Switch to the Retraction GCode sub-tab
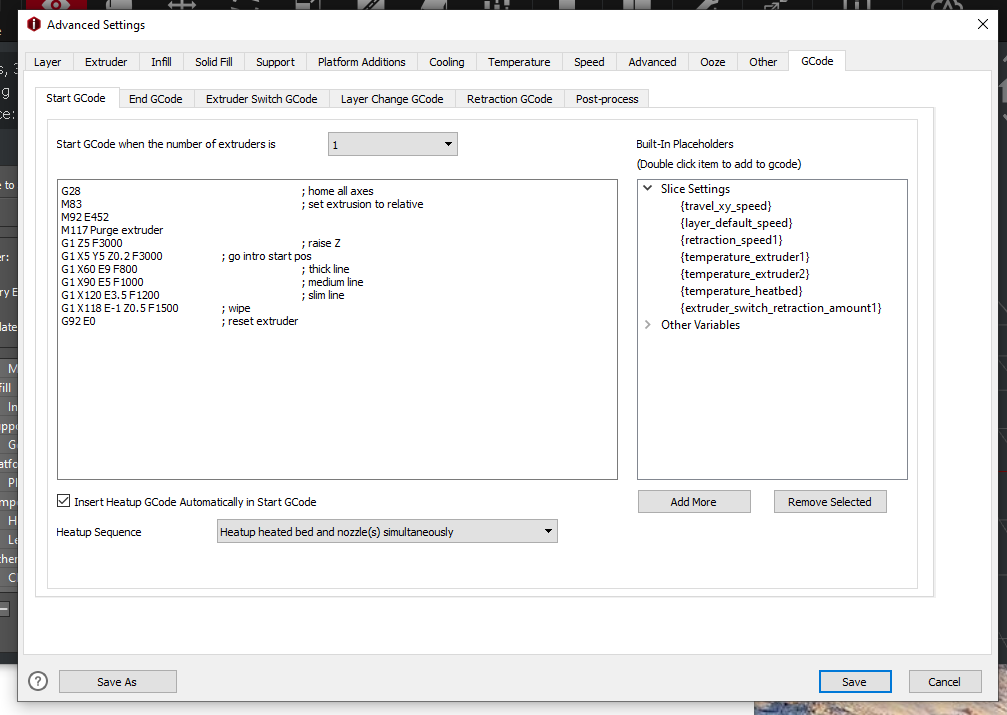Screen dimensions: 1007x715 click(x=509, y=99)
